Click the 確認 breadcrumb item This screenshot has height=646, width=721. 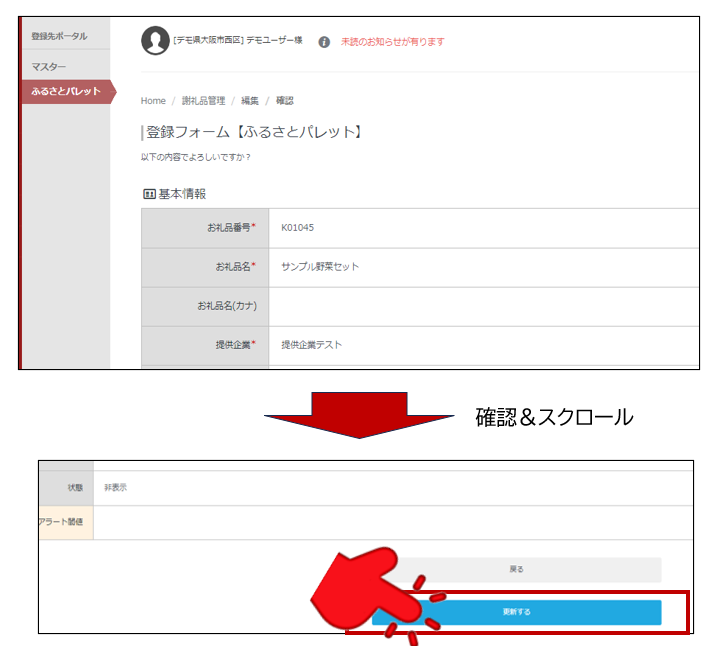284,101
